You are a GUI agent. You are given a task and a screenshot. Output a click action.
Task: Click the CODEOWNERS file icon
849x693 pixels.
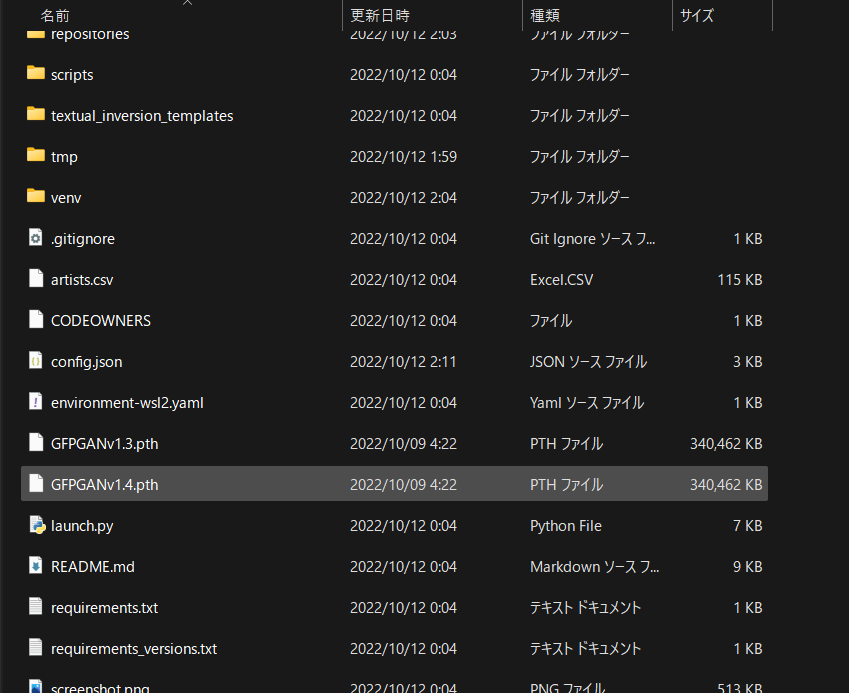[x=36, y=319]
